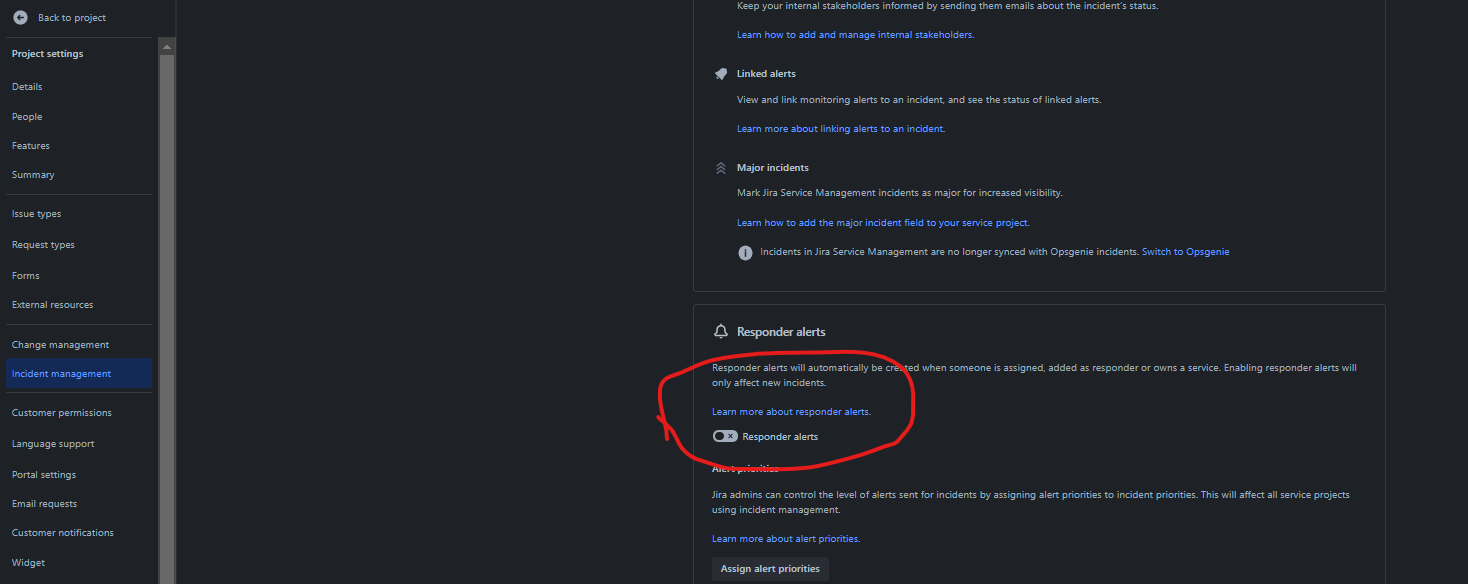Open Customer notifications settings
The height and width of the screenshot is (584, 1468).
pos(62,532)
